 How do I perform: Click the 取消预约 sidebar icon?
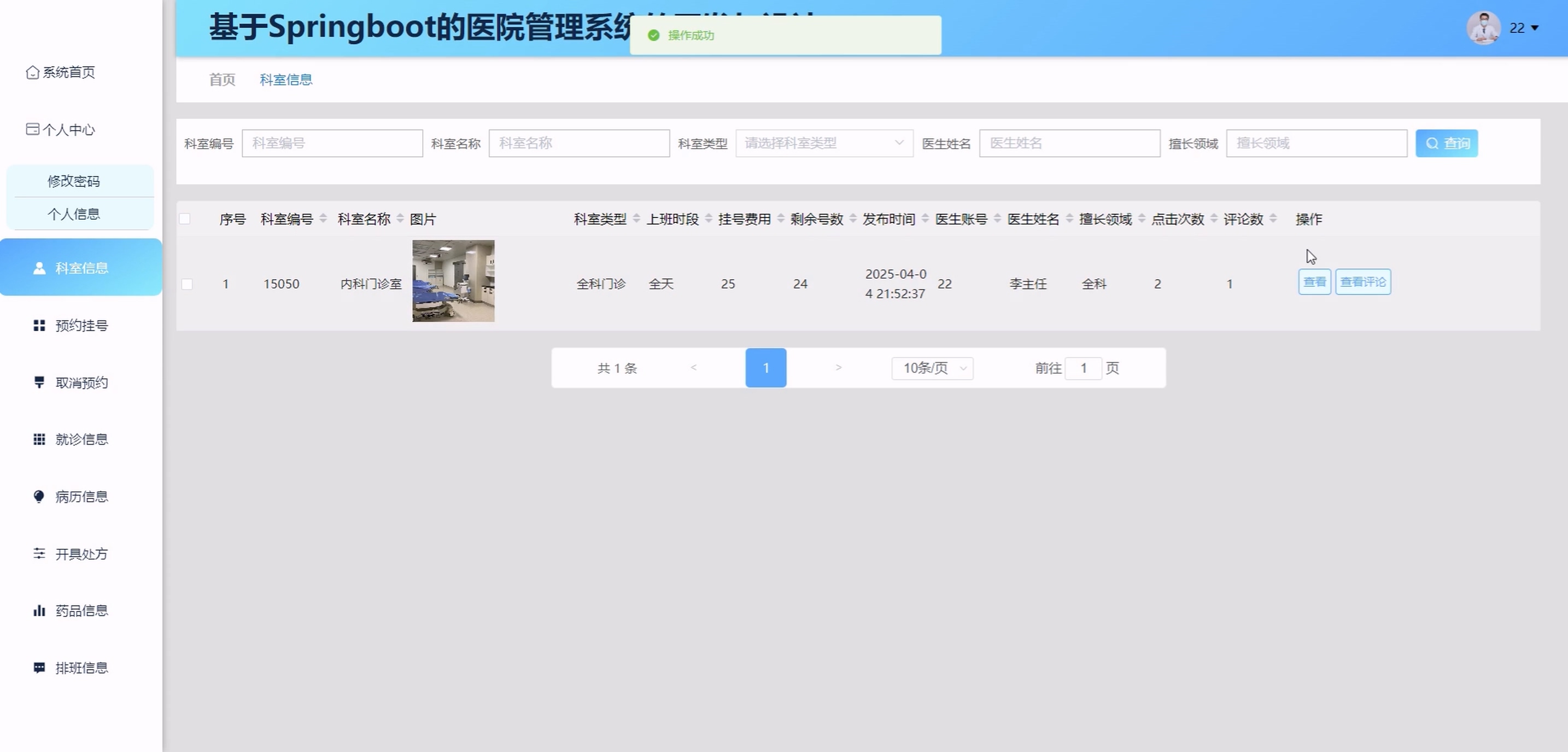[39, 382]
